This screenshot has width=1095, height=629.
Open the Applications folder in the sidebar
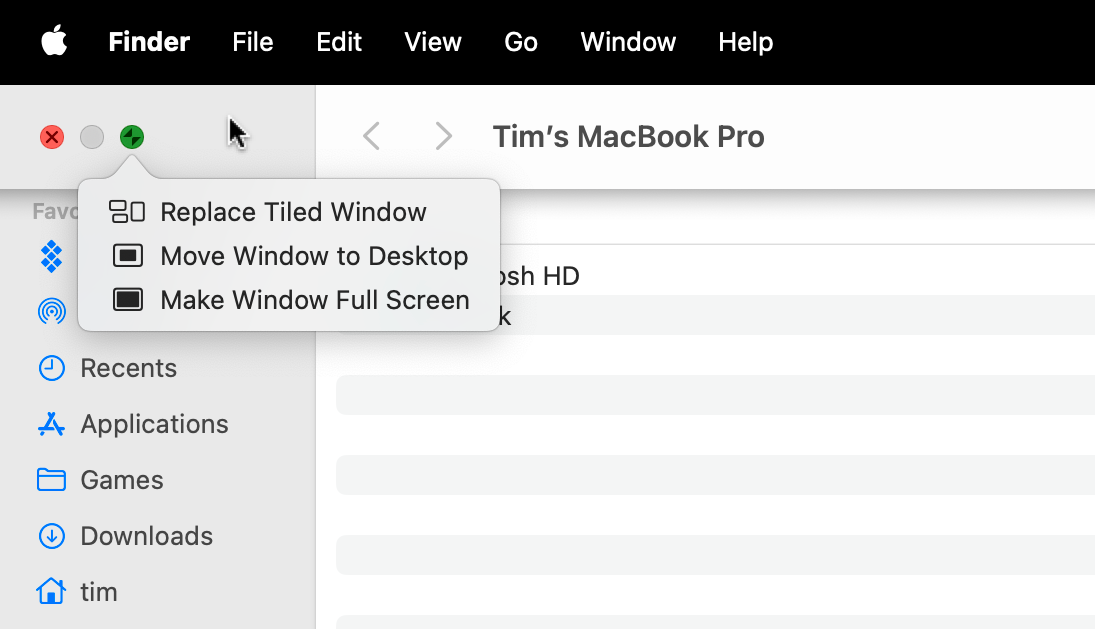pos(154,424)
